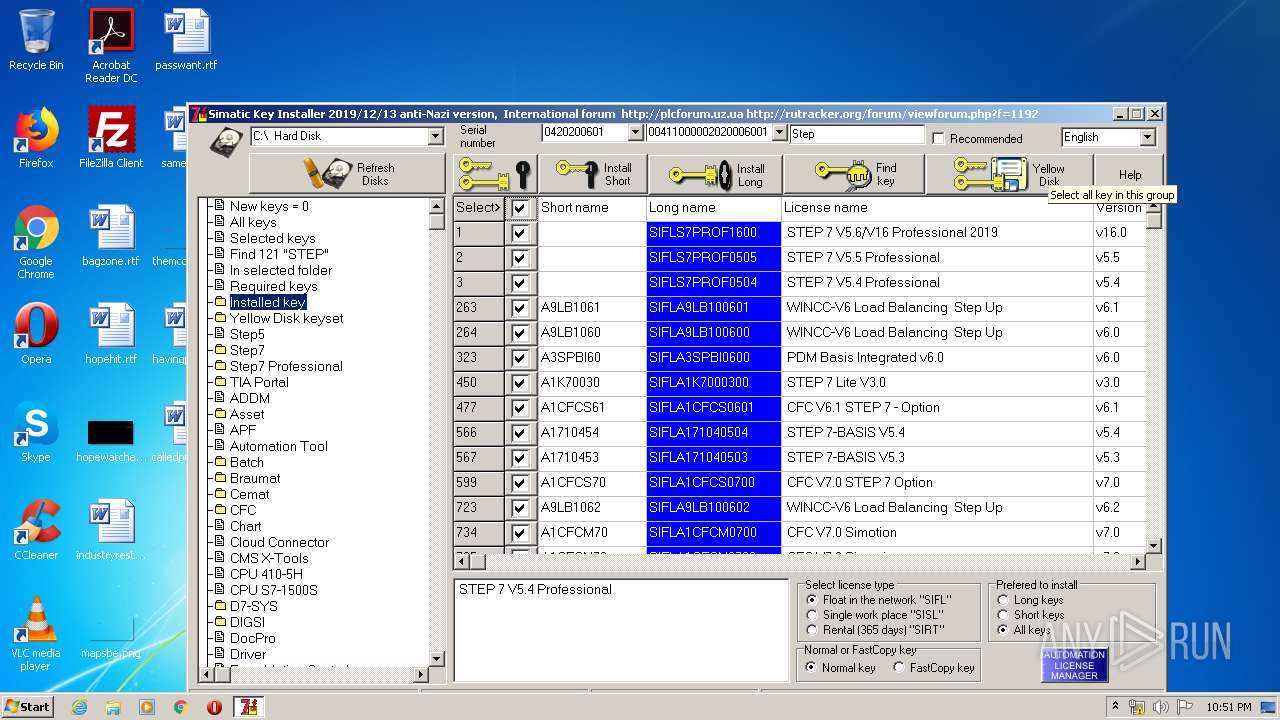Uncheck the row 1 SIFLS7PROF1600 checkbox
Screen dimensions: 1280x720
pos(519,233)
